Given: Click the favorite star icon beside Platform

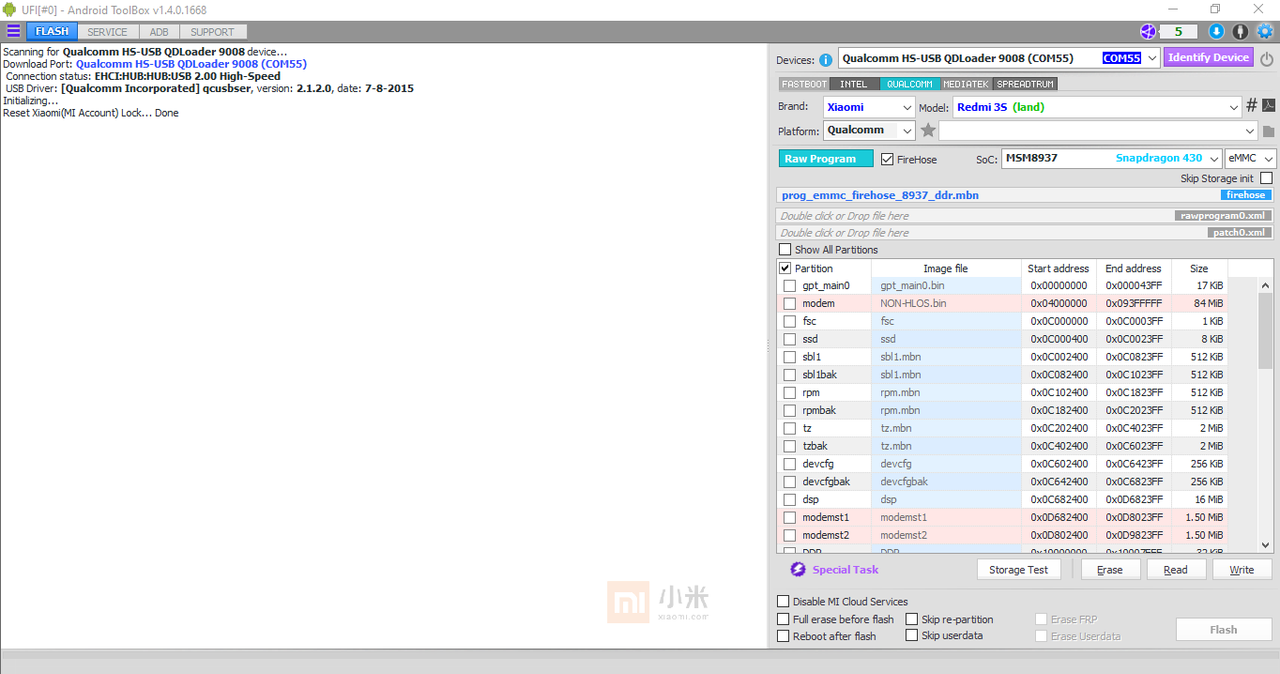Looking at the screenshot, I should pyautogui.click(x=928, y=130).
